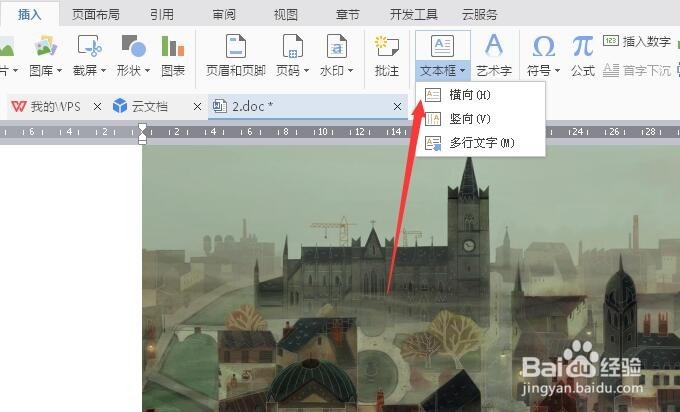This screenshot has height=412, width=680.
Task: Insert a chart with 图表 icon
Action: 173,46
